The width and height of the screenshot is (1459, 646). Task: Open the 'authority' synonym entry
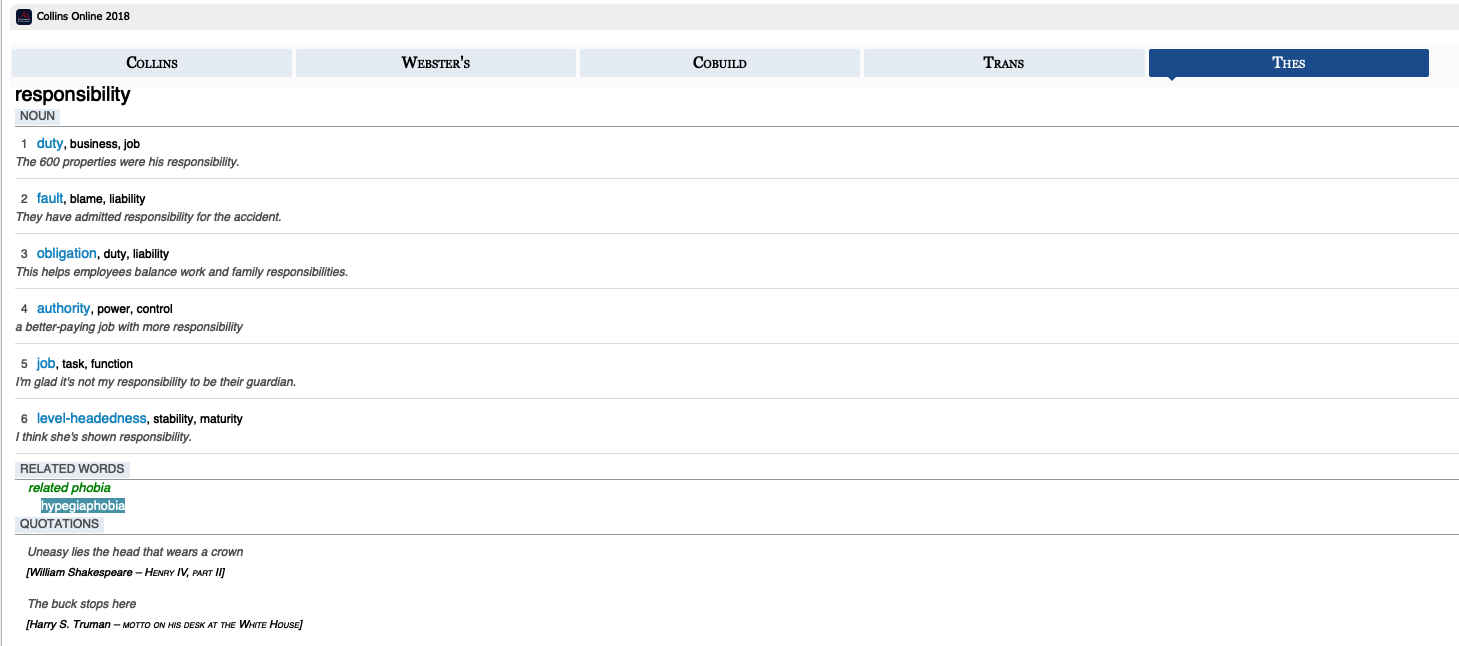[x=63, y=308]
